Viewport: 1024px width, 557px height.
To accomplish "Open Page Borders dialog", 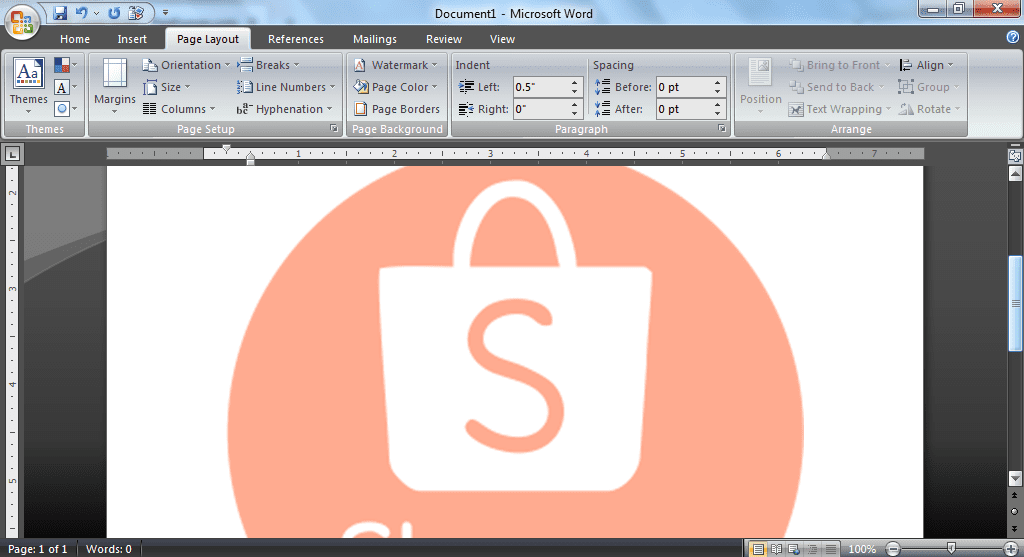I will (397, 109).
